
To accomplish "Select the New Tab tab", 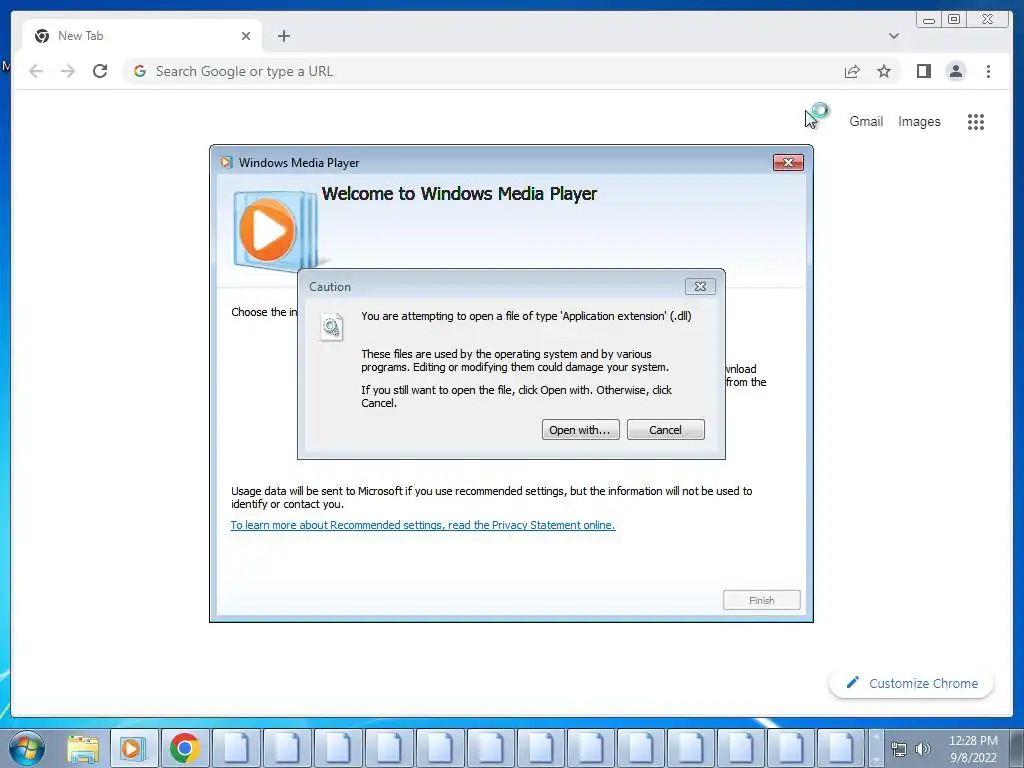I will click(142, 36).
